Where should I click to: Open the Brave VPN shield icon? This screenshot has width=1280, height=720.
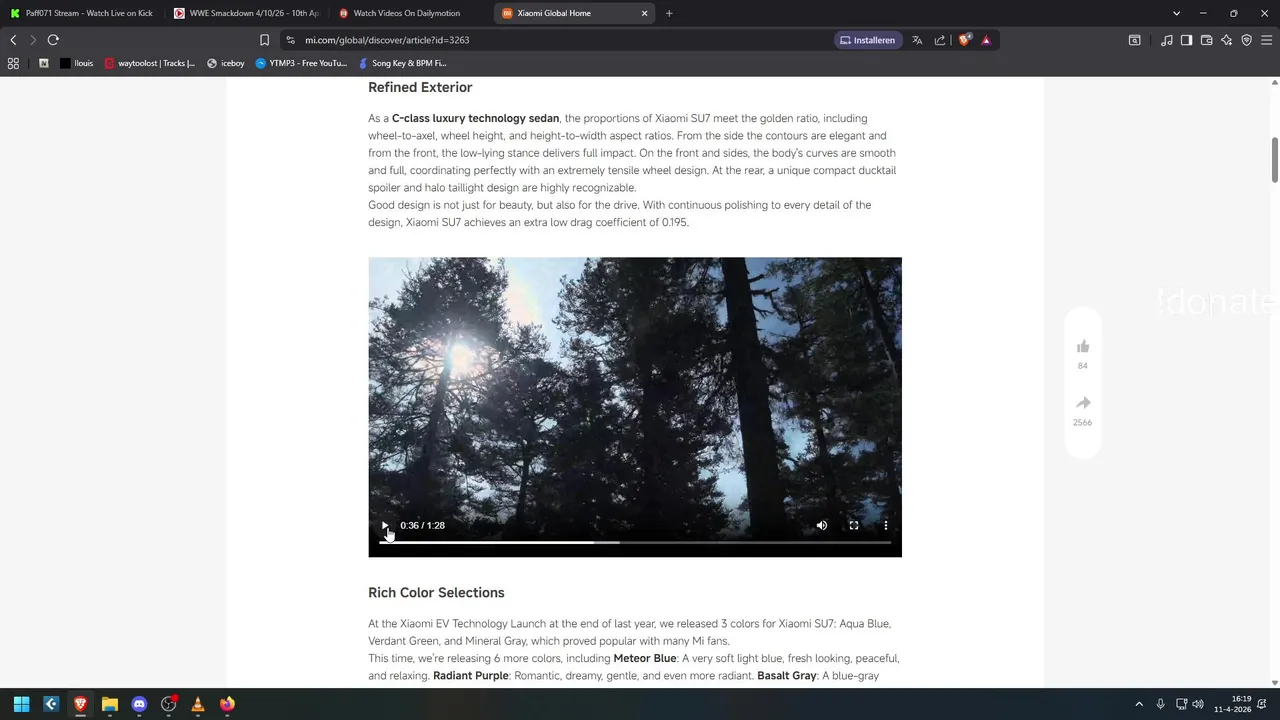(x=1247, y=40)
